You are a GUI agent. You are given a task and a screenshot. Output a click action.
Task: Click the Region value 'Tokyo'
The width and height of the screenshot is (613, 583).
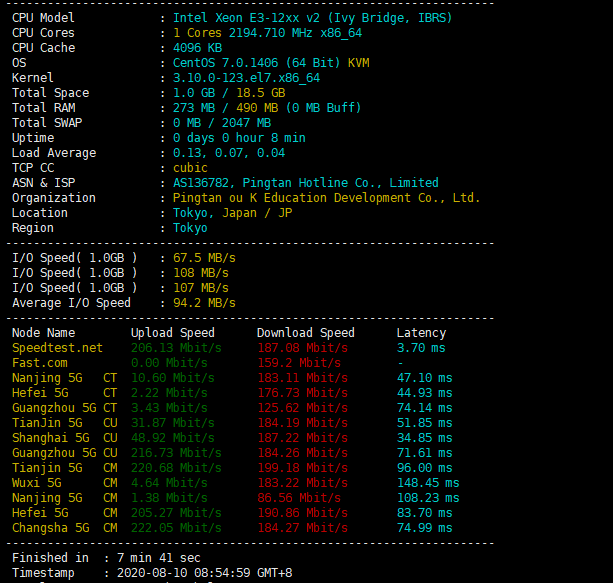point(190,228)
